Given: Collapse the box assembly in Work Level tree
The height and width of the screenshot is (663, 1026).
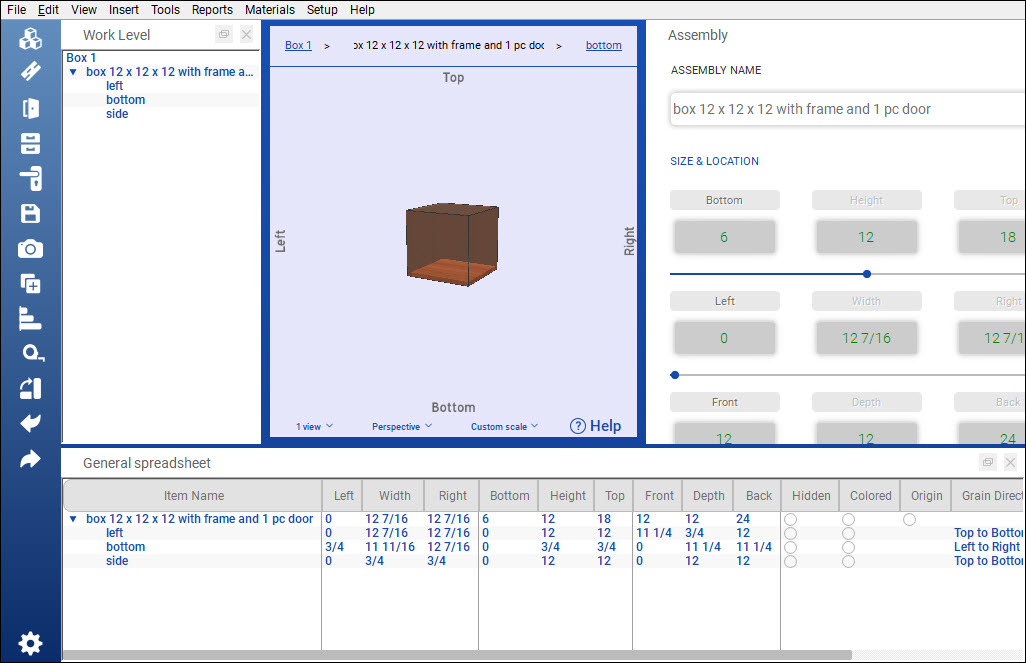Looking at the screenshot, I should 73,72.
